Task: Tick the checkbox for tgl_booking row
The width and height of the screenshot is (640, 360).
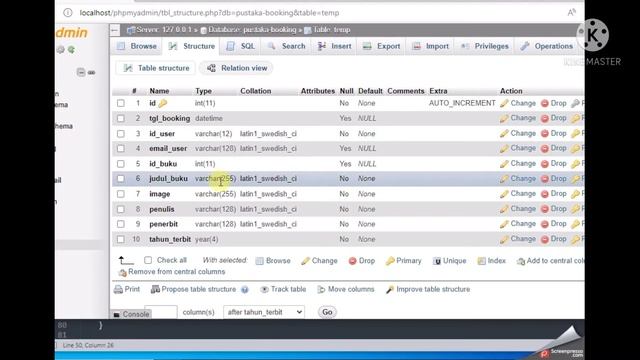Action: [121, 118]
